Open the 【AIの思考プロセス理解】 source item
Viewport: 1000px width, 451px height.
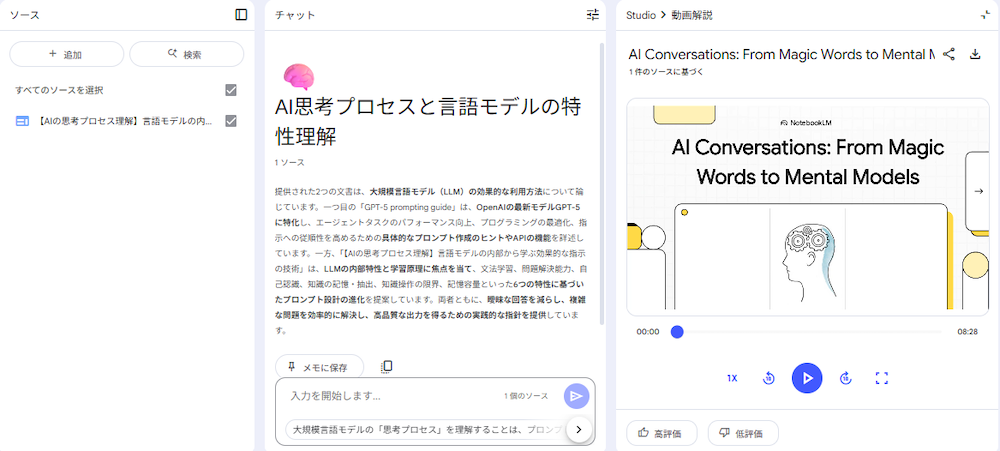pos(125,121)
